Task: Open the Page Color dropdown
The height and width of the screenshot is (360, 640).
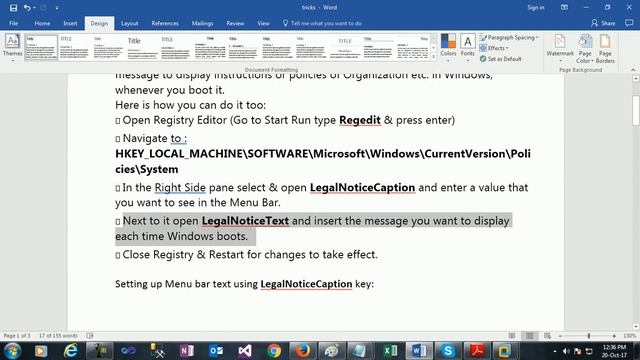Action: [585, 49]
